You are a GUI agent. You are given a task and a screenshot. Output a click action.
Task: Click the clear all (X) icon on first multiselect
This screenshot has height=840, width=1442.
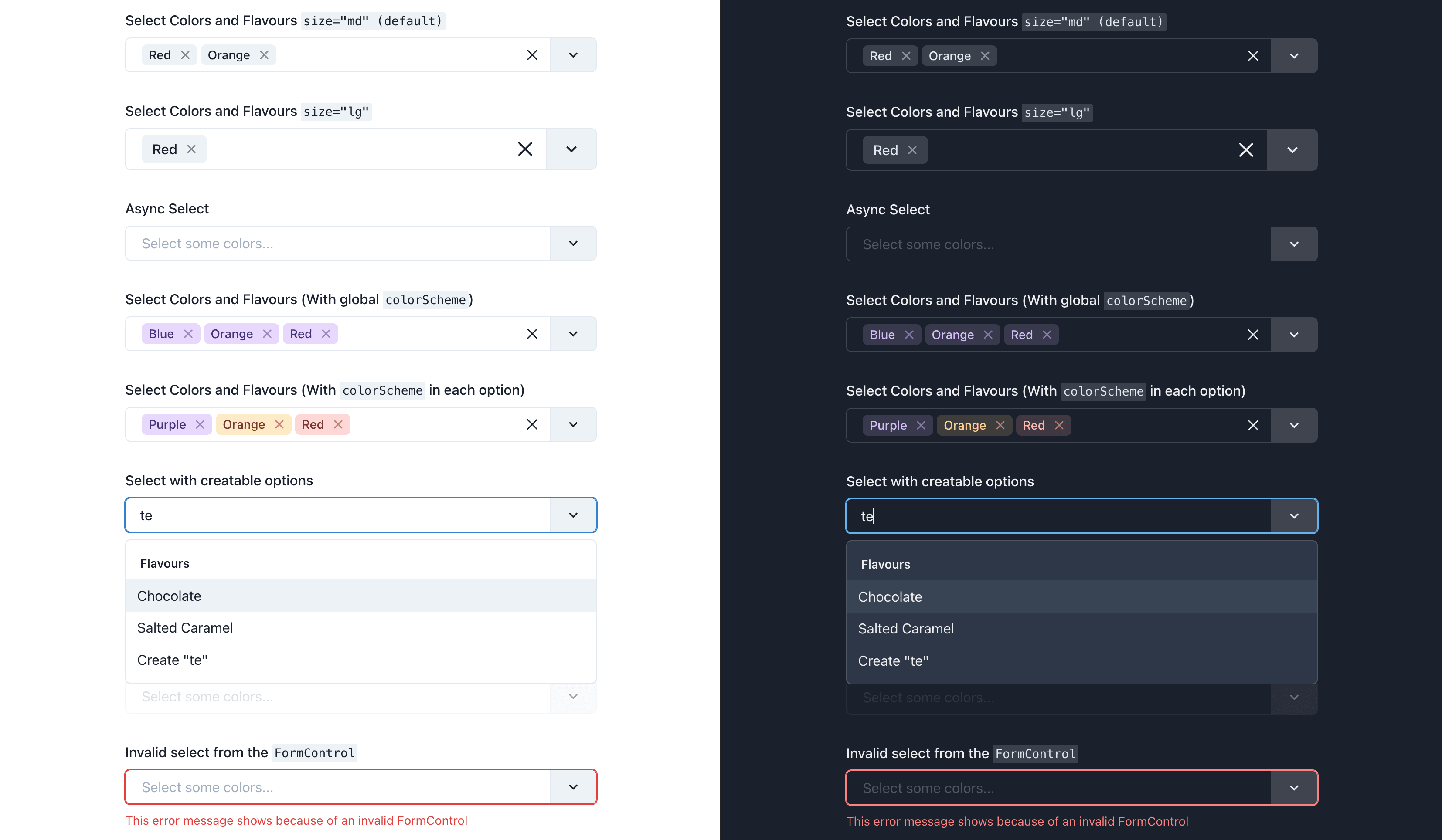531,55
